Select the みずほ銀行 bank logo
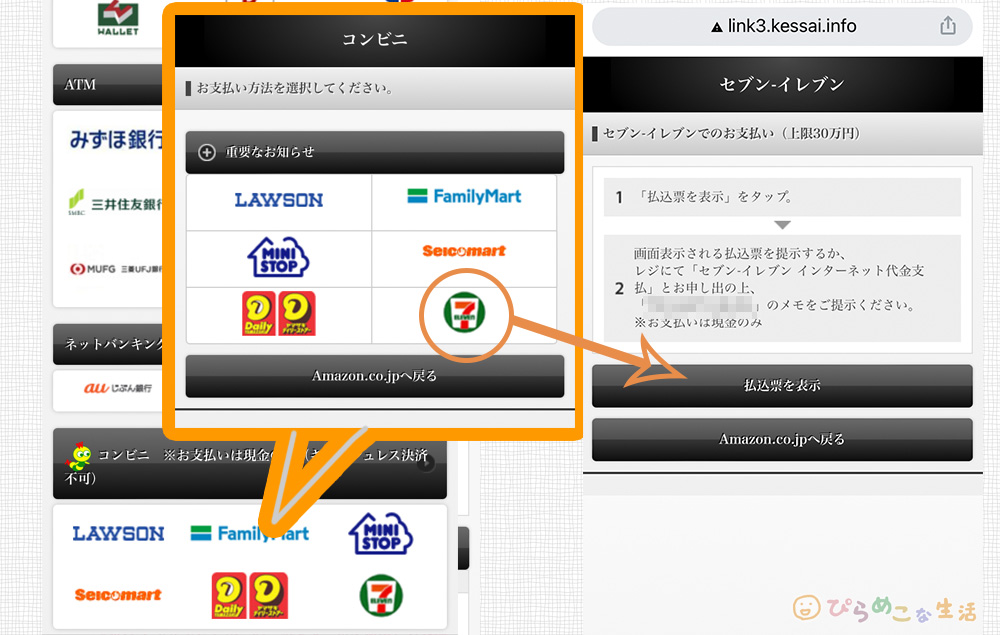This screenshot has width=1000, height=635. 116,140
